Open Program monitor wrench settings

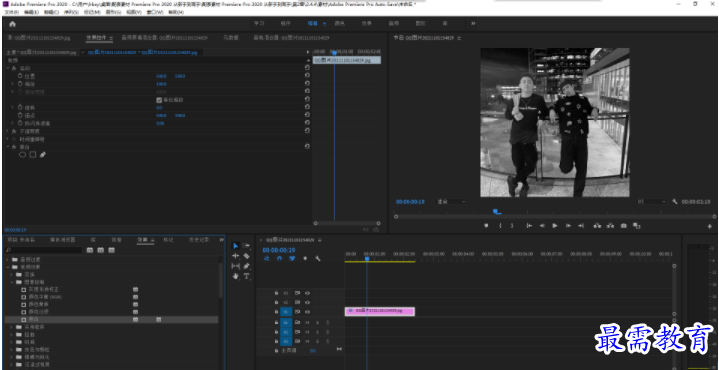[675, 201]
